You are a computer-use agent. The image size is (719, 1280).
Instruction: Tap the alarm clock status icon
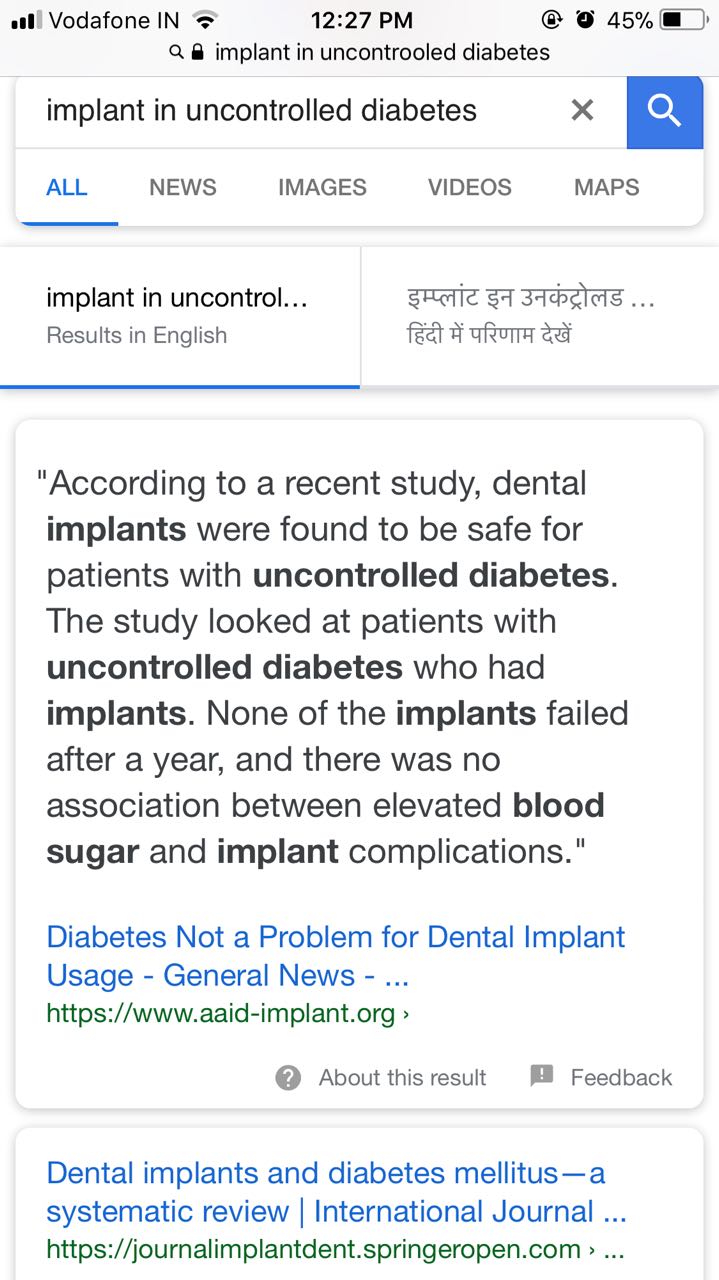586,20
